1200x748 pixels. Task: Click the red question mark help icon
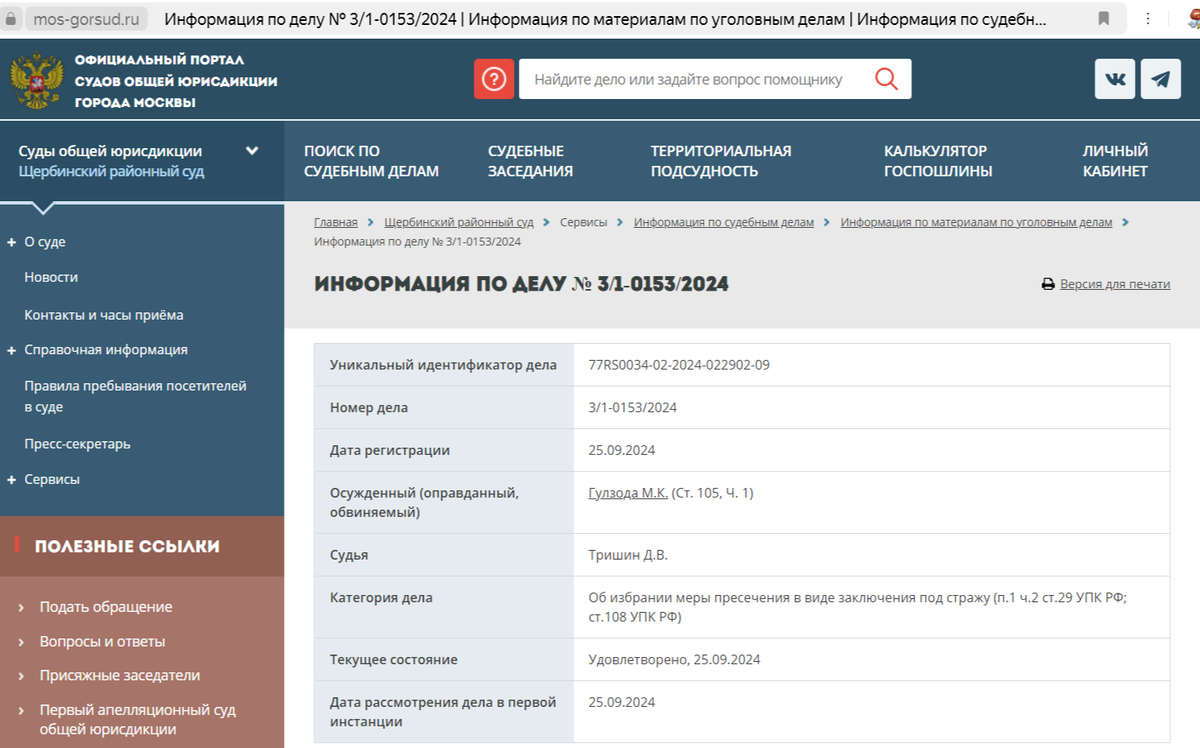494,78
